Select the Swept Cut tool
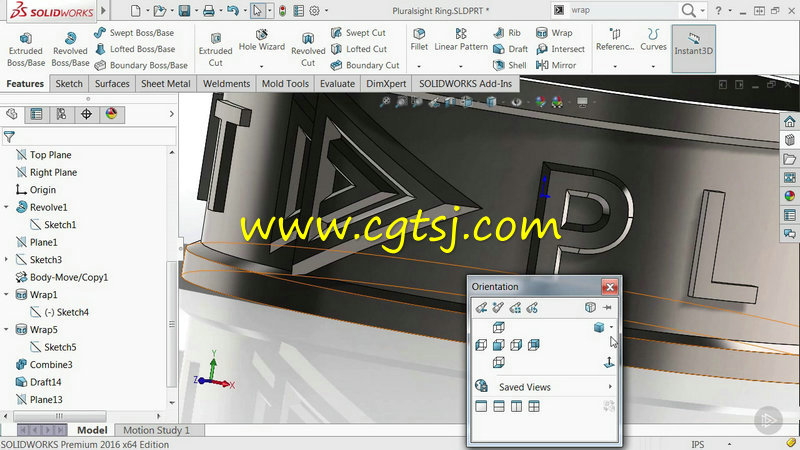This screenshot has width=800, height=450. (358, 33)
